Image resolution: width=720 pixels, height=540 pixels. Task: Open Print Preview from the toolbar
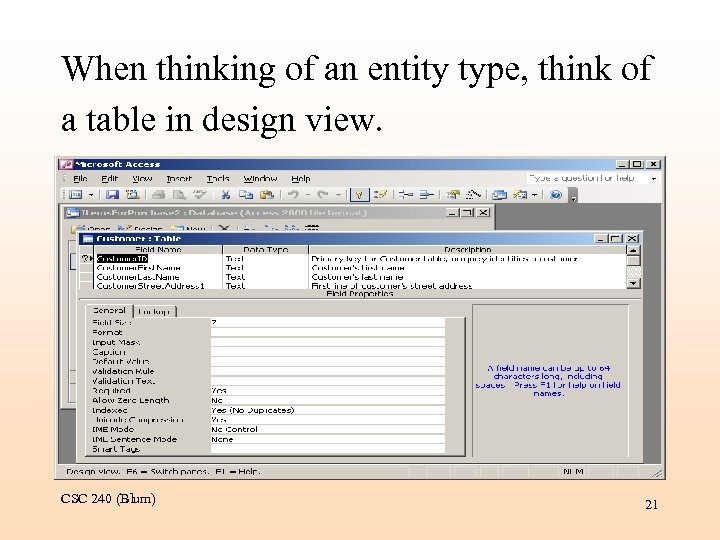coord(179,195)
